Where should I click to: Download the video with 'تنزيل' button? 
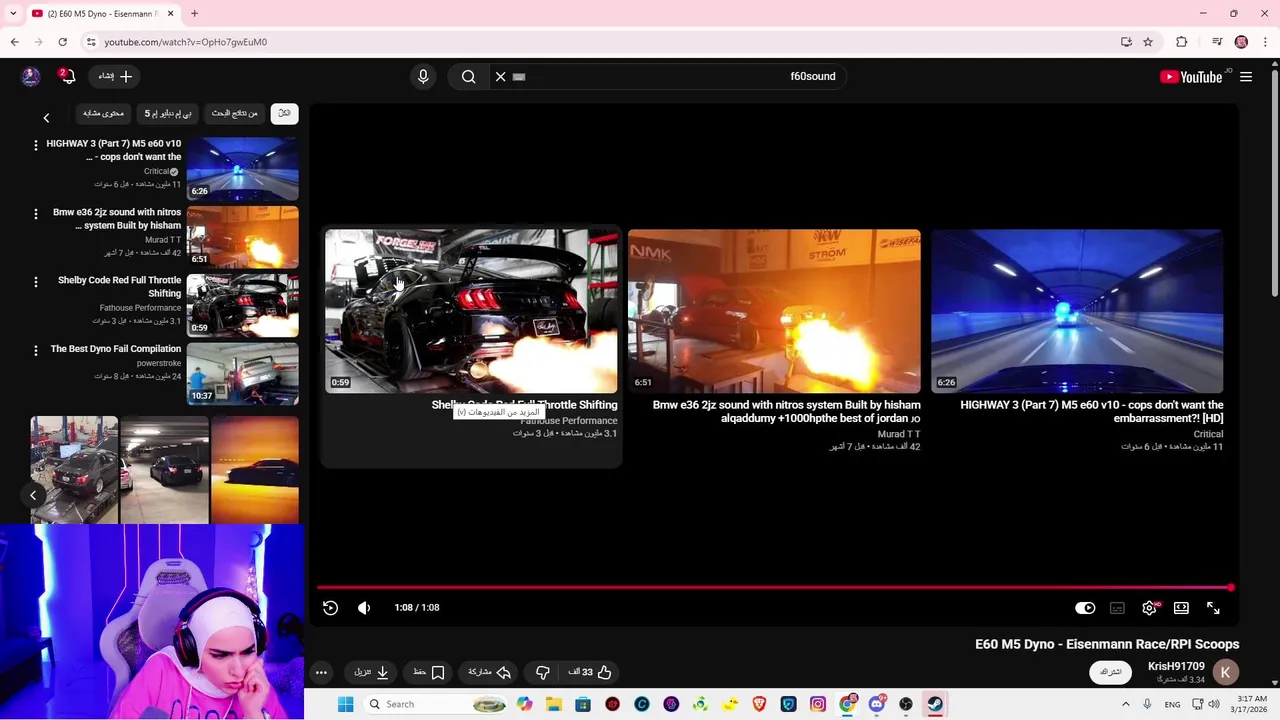coord(371,673)
